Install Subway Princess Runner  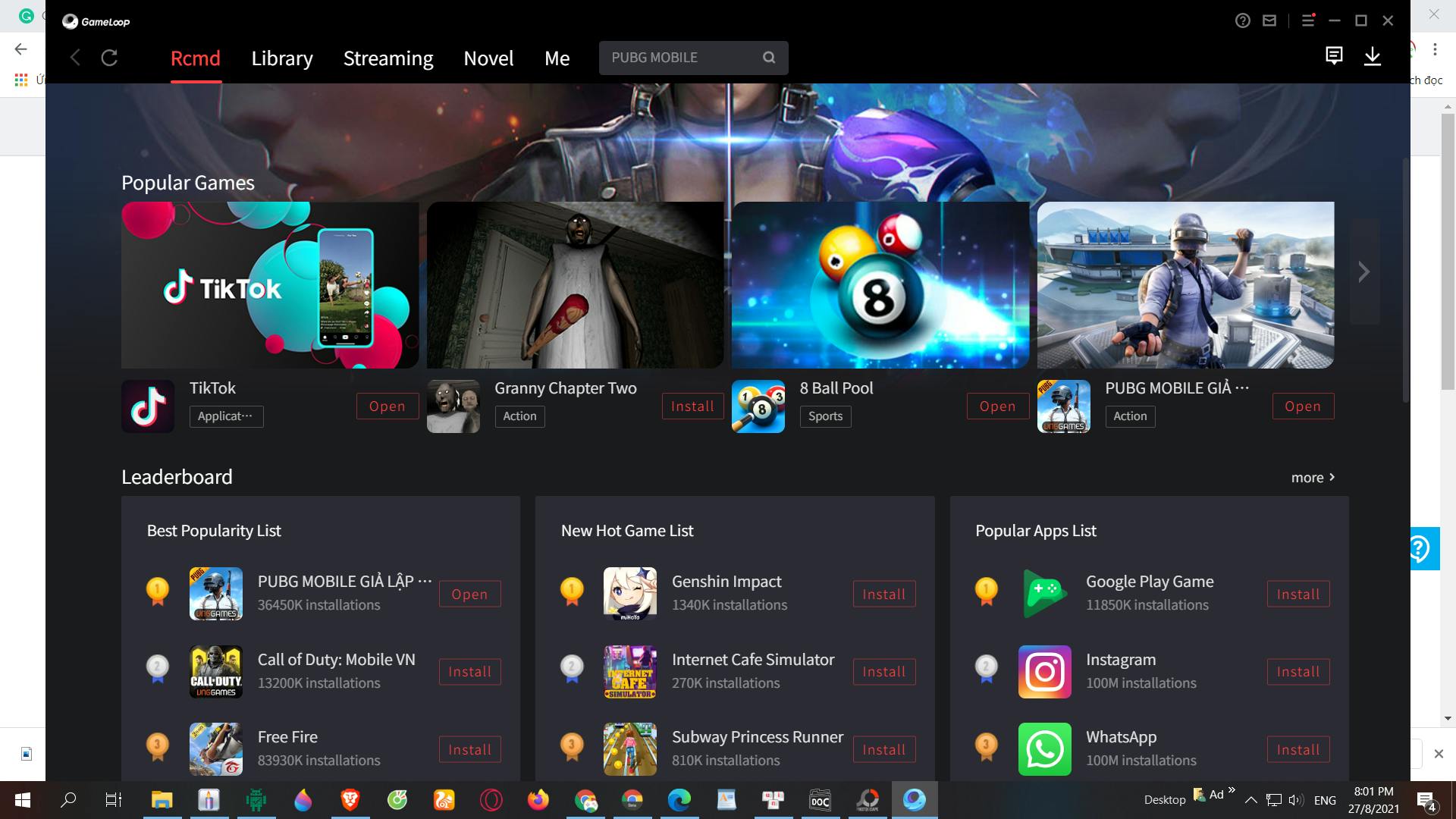click(884, 750)
